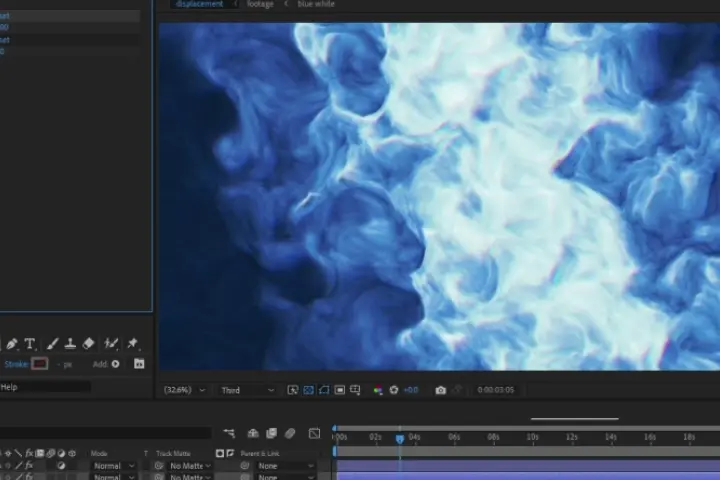The image size is (720, 480).
Task: Open first layer Parent None dropdown
Action: pos(285,466)
